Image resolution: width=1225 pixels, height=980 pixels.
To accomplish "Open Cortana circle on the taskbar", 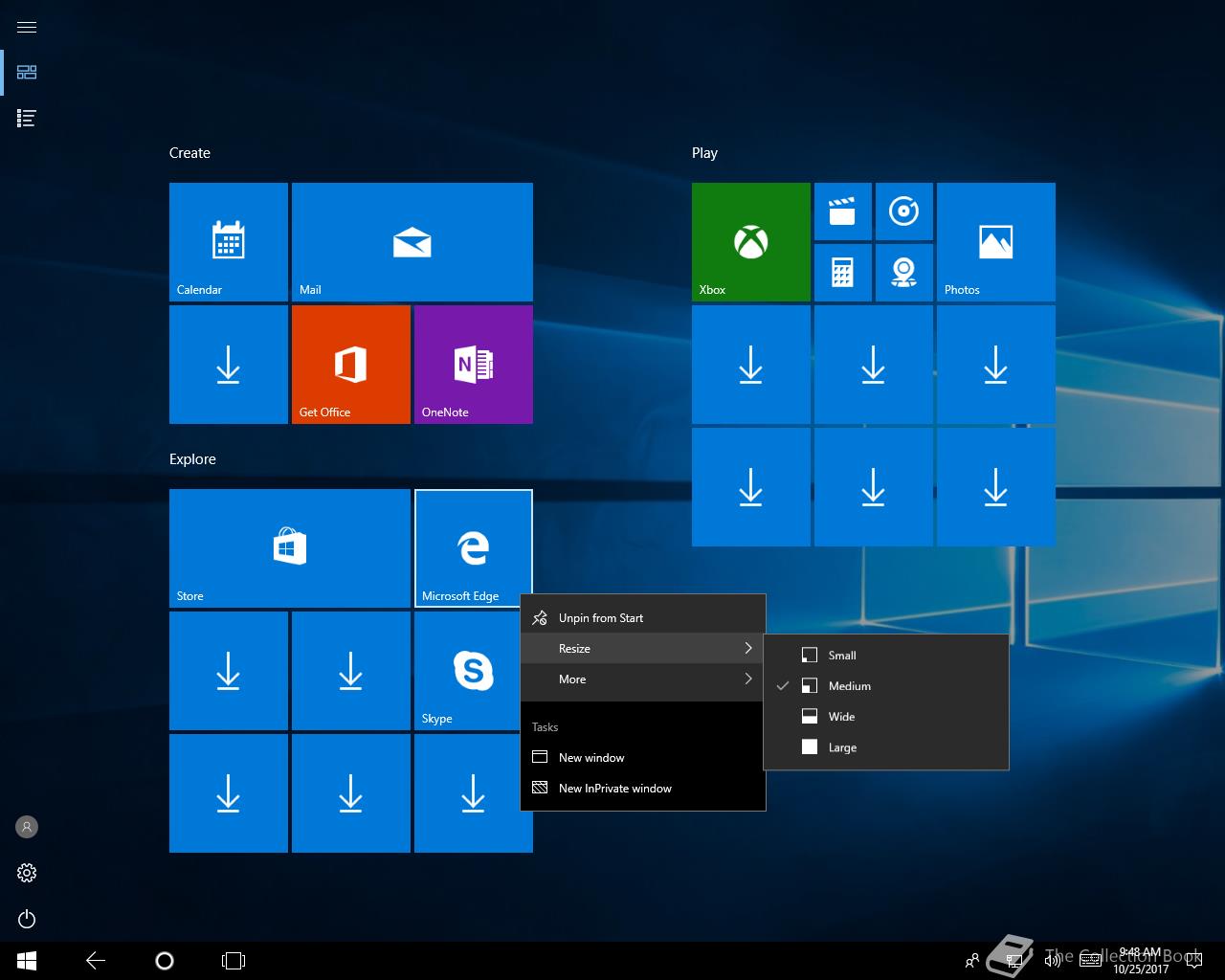I will tap(165, 961).
